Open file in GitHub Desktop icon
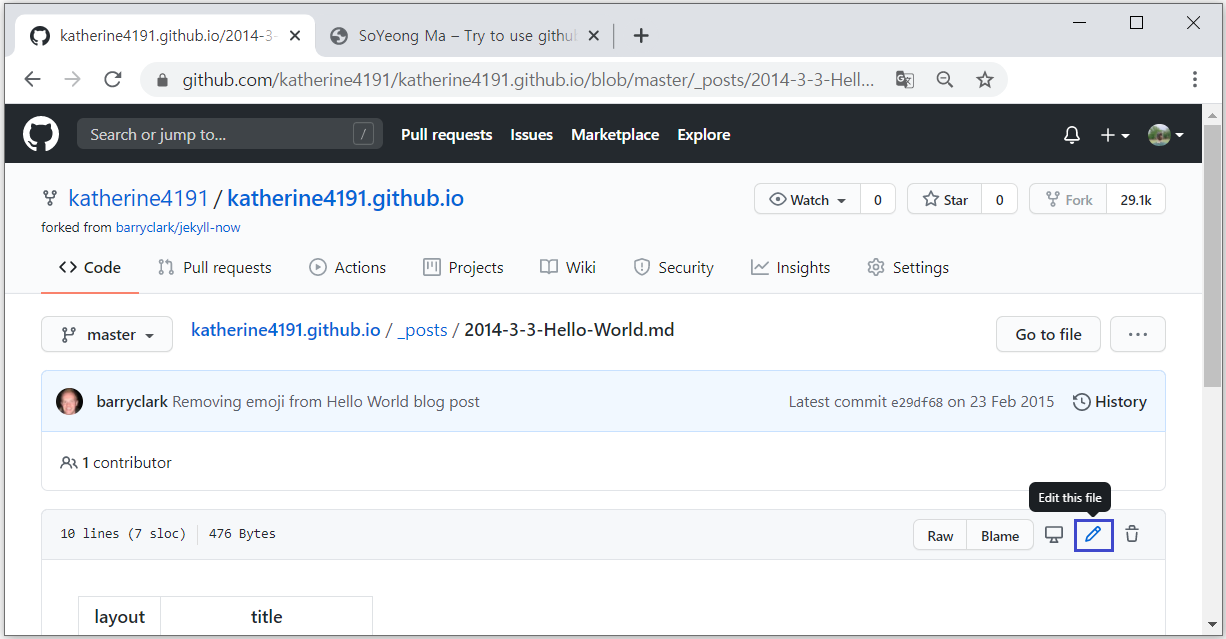Screen dimensions: 1226x639 tap(1053, 534)
